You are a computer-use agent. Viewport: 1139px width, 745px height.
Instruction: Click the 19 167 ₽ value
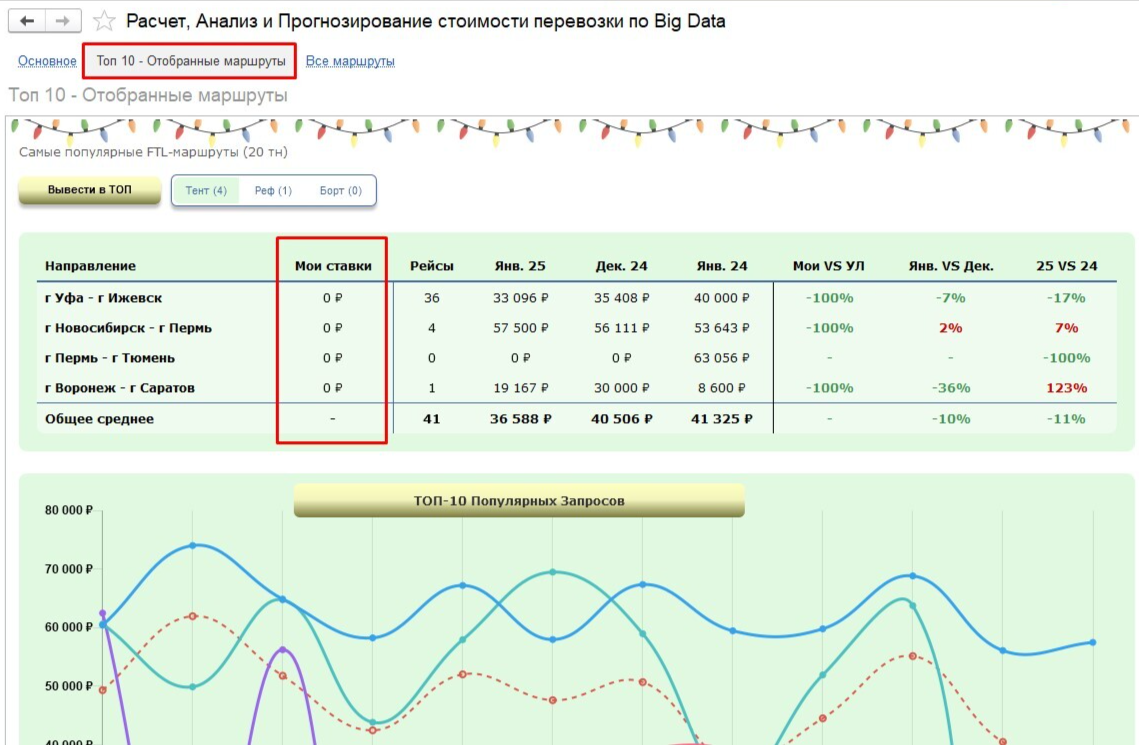click(520, 388)
